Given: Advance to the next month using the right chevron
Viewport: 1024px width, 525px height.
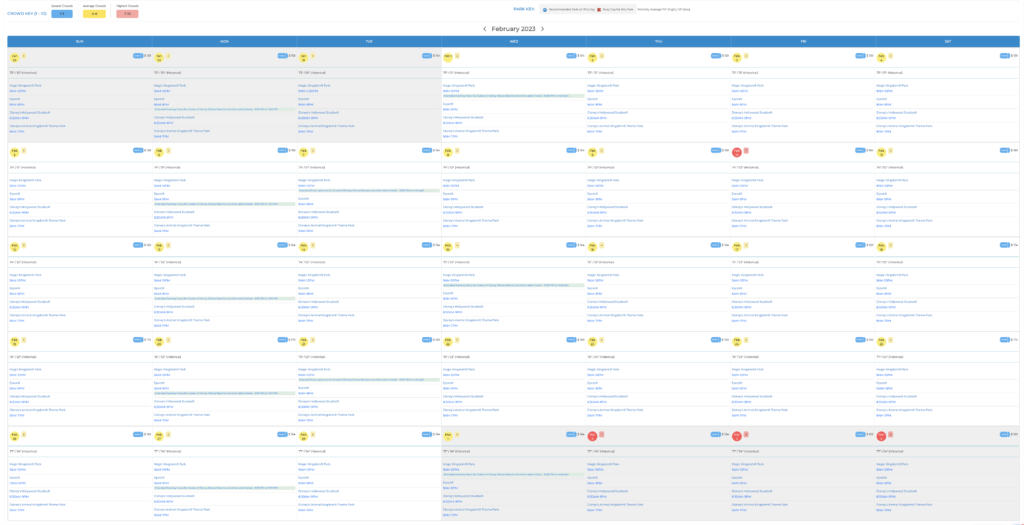Looking at the screenshot, I should click(x=543, y=29).
